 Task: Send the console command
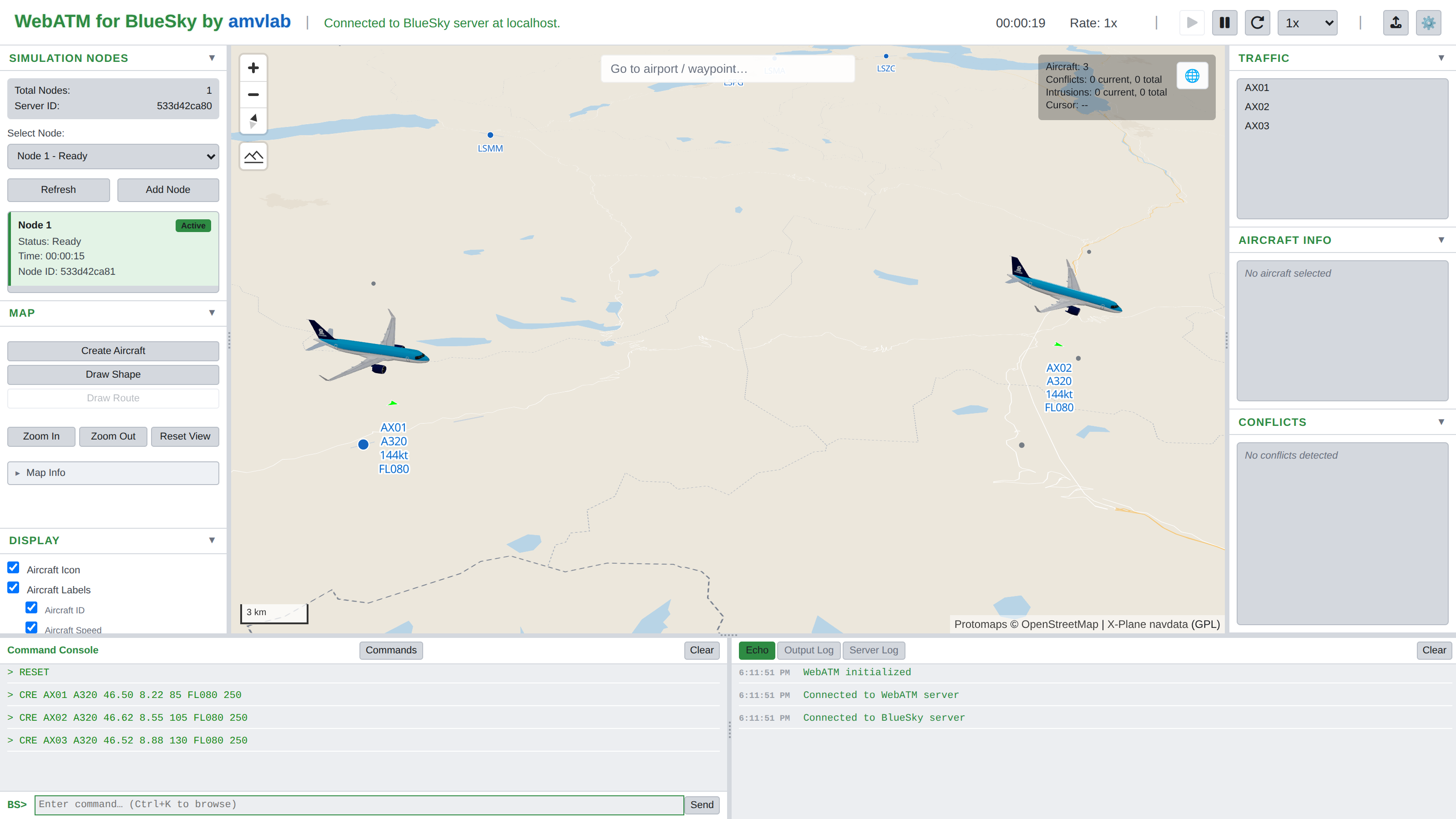tap(702, 805)
